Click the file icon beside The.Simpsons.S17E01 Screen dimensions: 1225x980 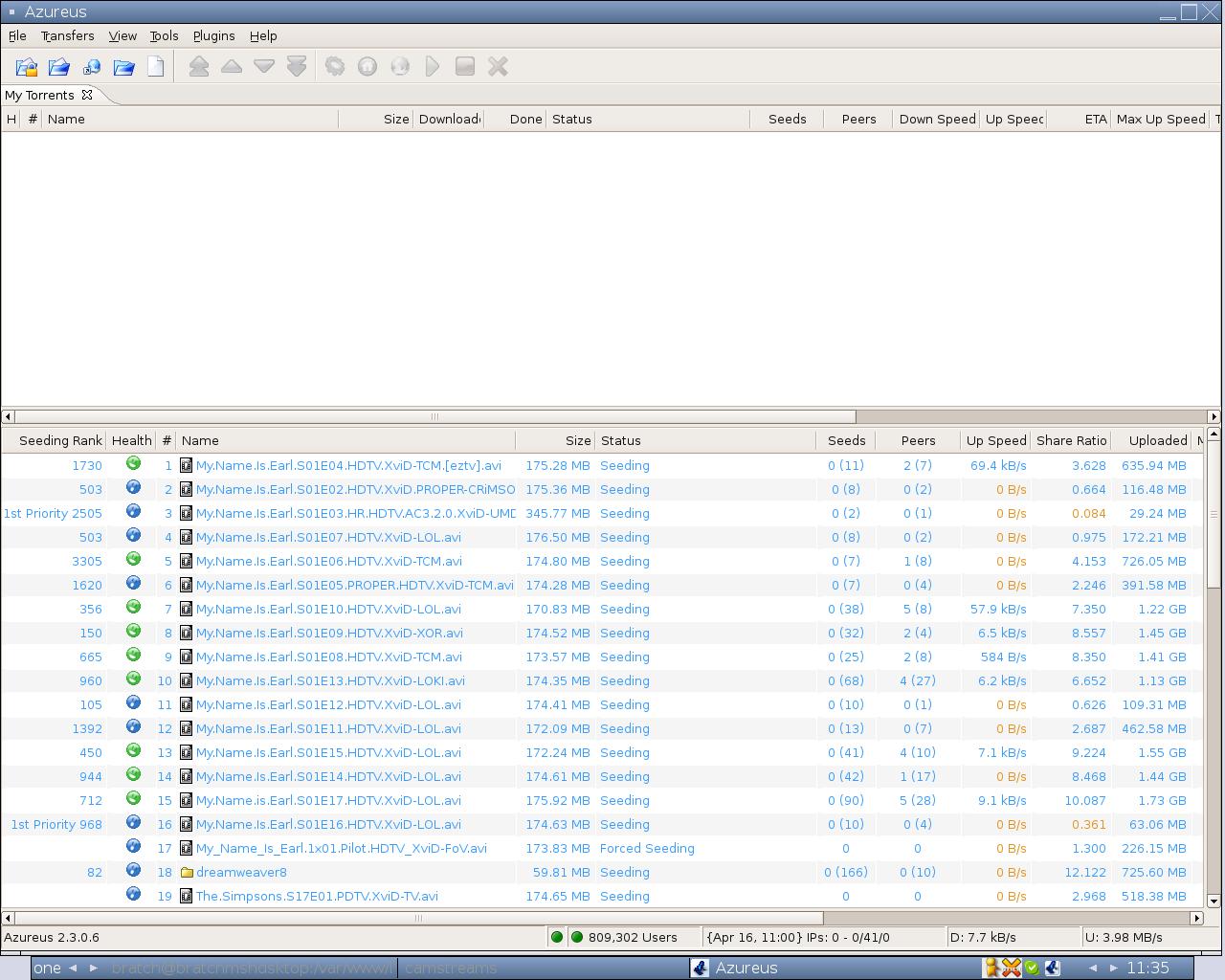coord(187,896)
